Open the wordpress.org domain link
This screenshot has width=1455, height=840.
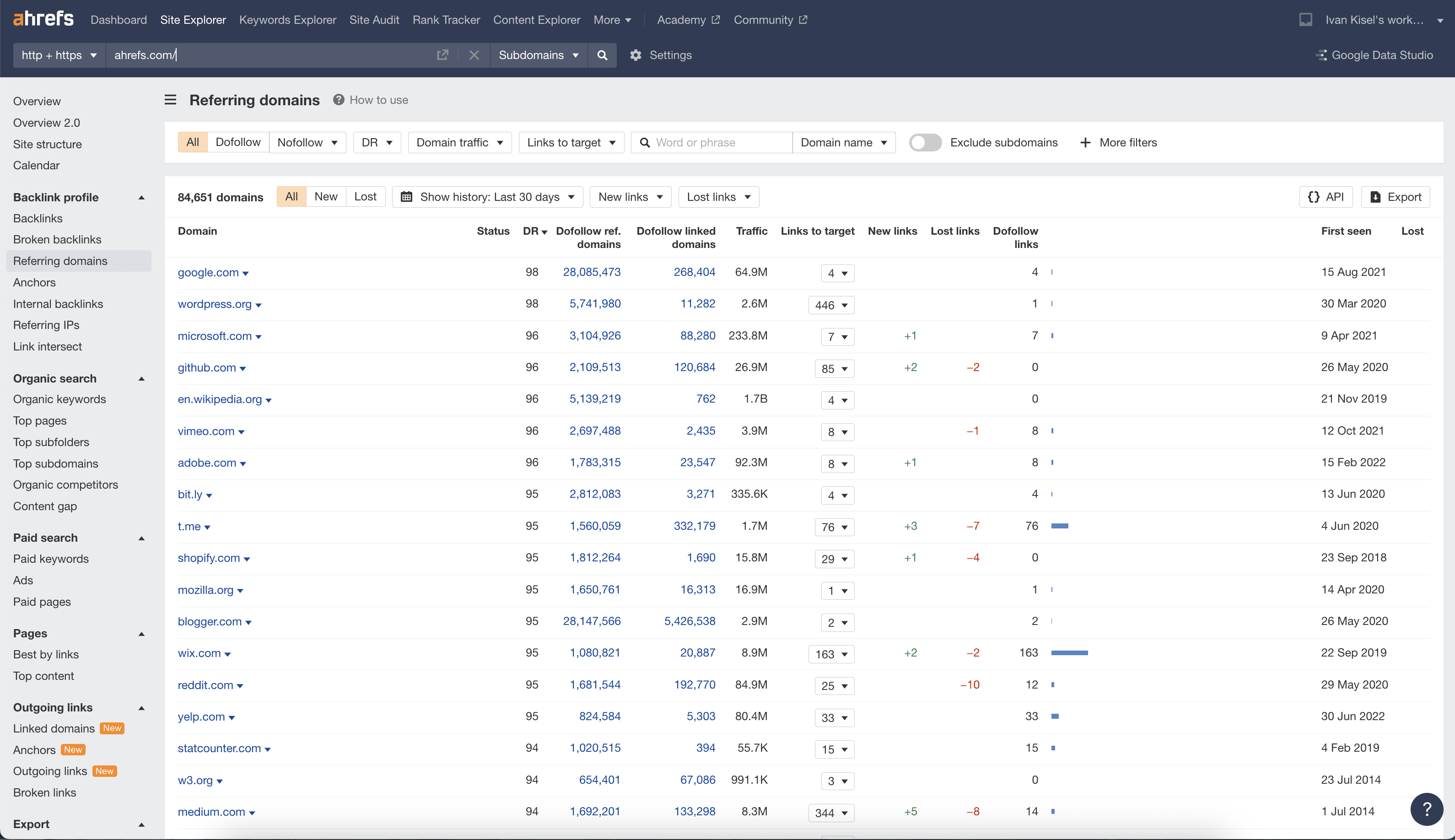214,304
